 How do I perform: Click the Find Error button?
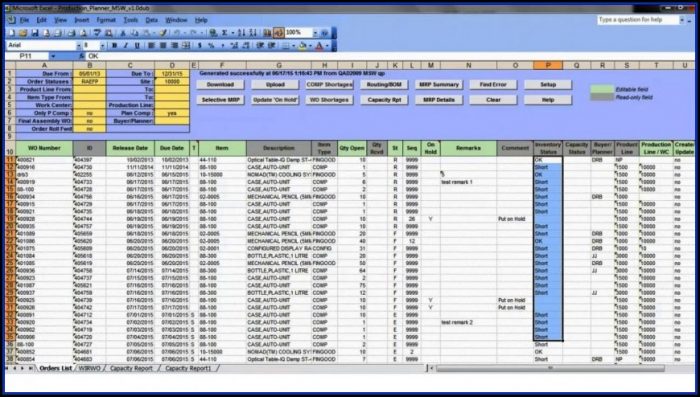click(x=493, y=84)
